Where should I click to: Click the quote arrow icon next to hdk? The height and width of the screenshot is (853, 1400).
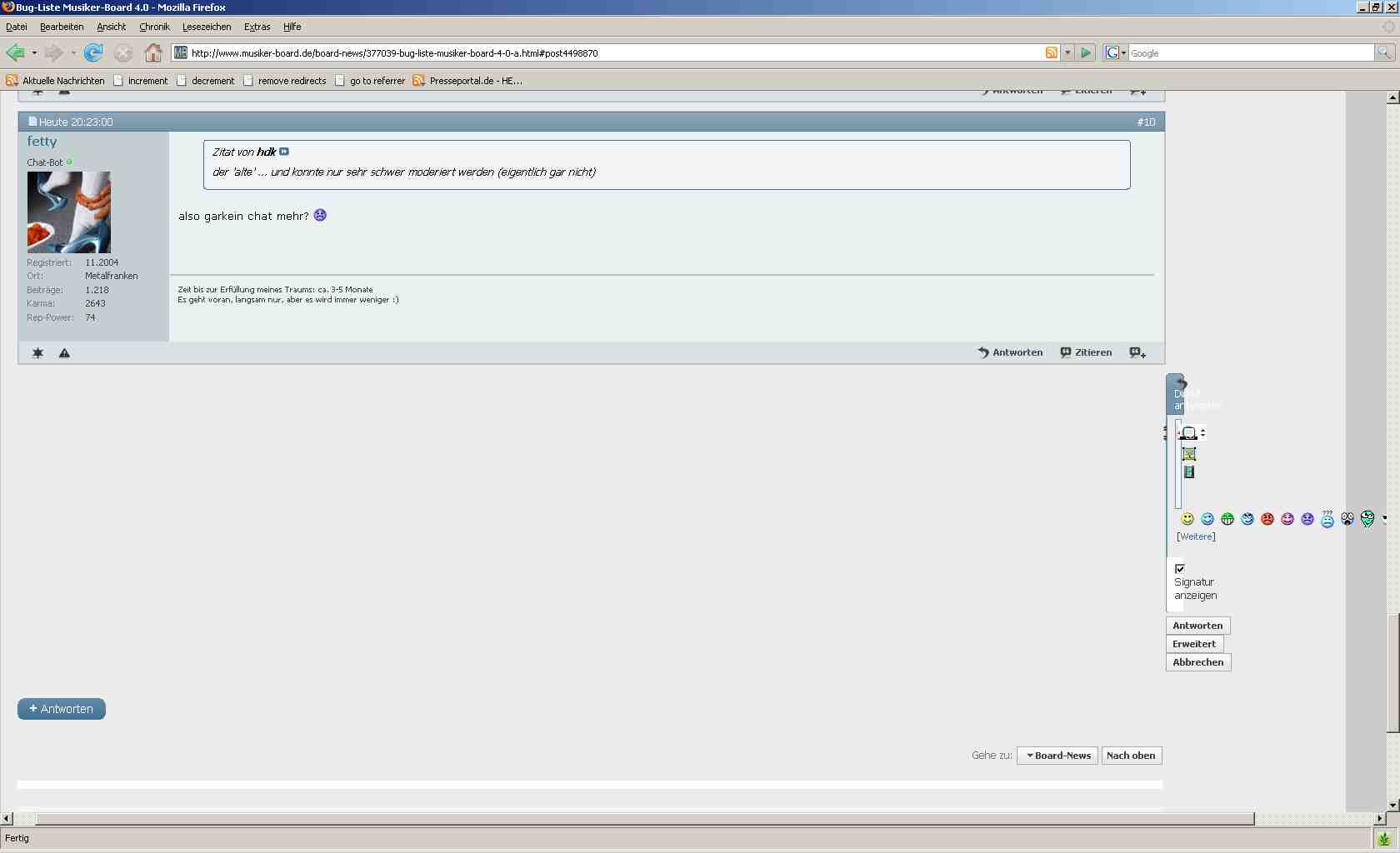click(x=284, y=152)
